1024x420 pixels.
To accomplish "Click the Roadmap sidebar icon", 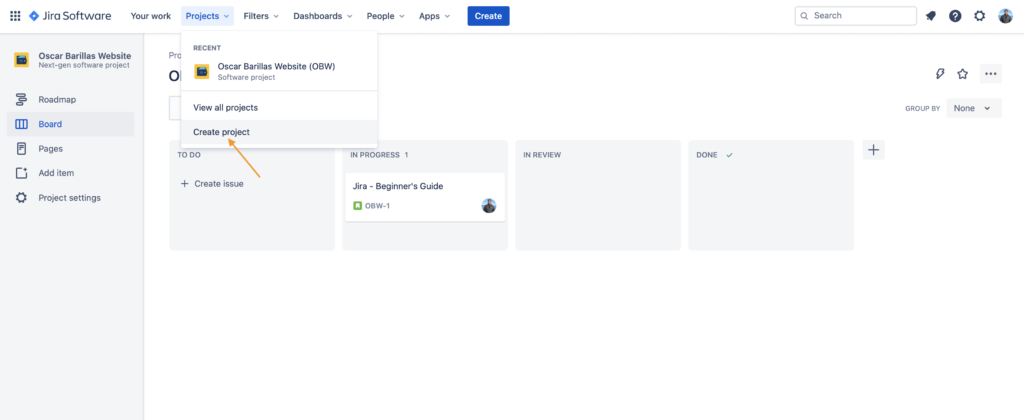I will coord(21,100).
